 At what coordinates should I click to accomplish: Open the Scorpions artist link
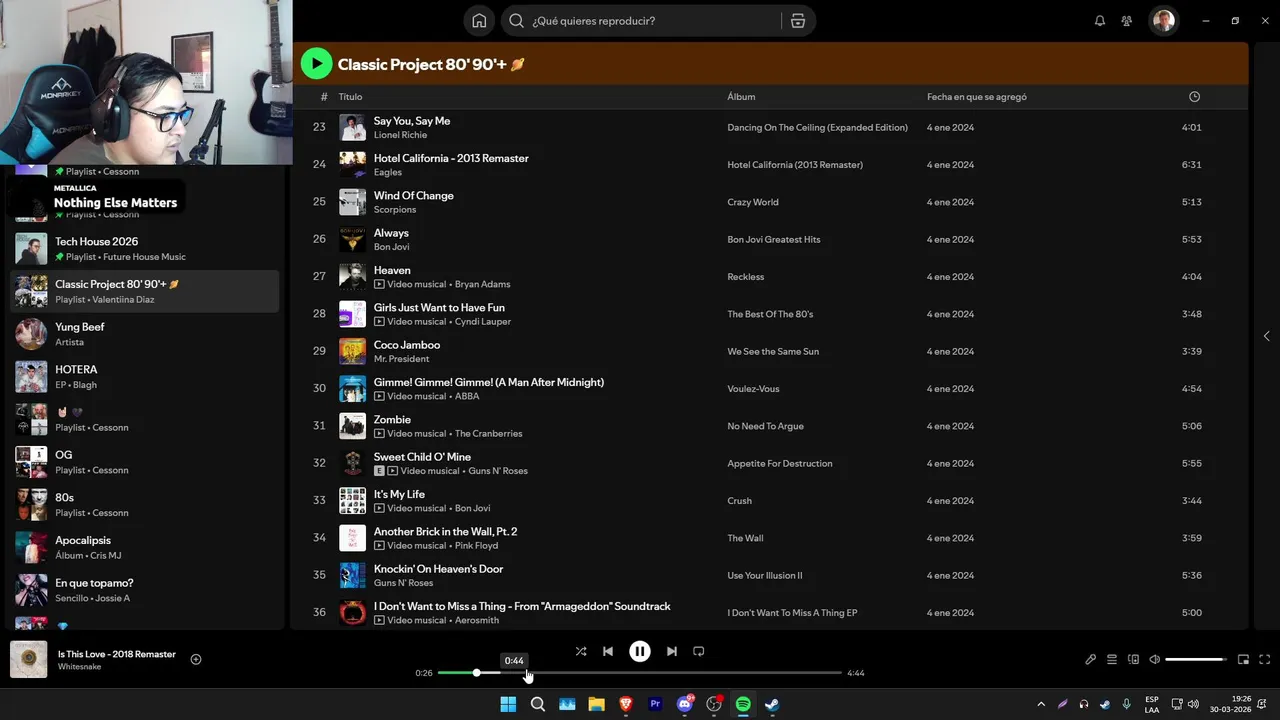click(395, 210)
